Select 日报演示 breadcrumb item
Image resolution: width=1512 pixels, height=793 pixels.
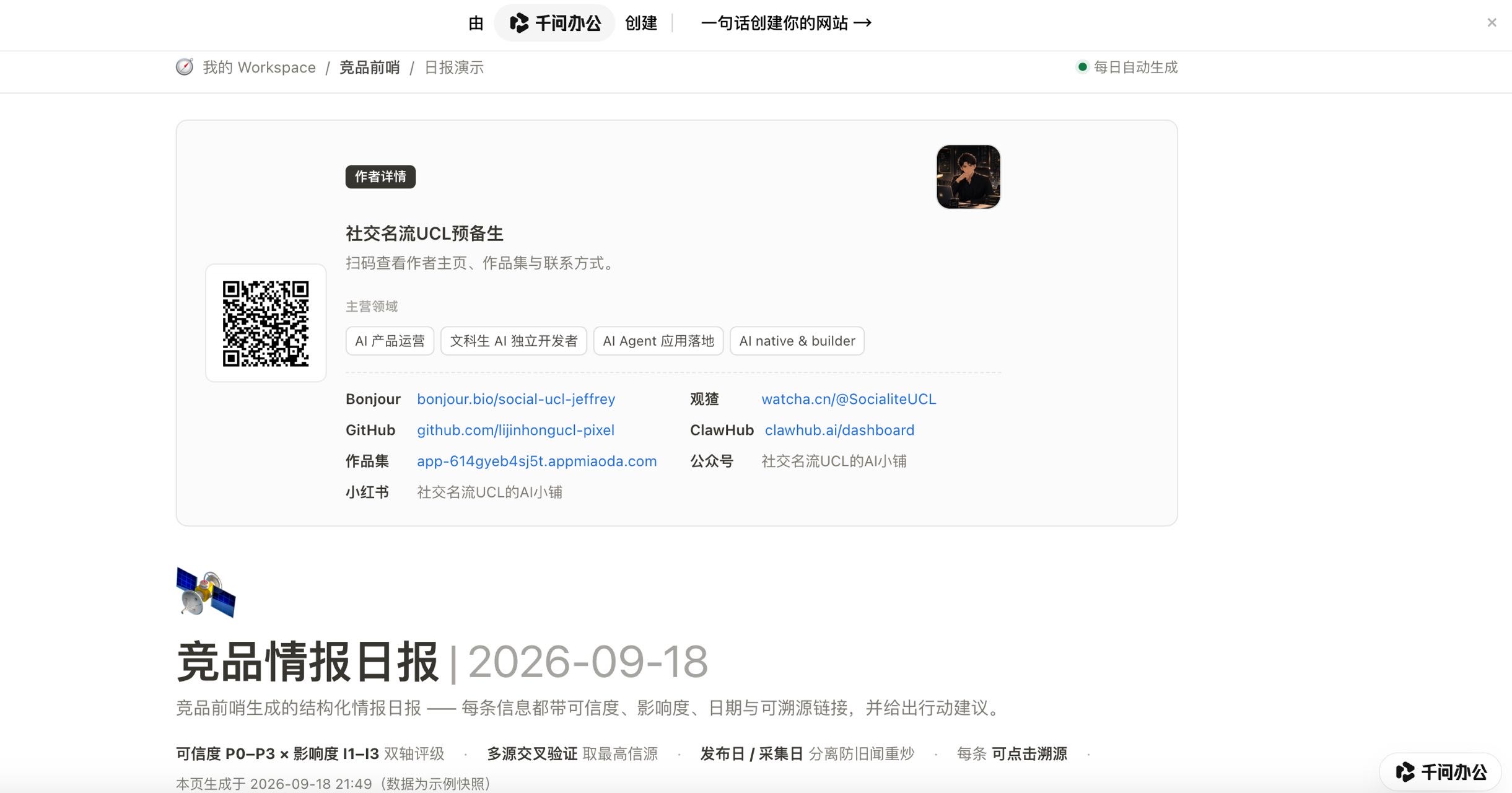(x=454, y=68)
